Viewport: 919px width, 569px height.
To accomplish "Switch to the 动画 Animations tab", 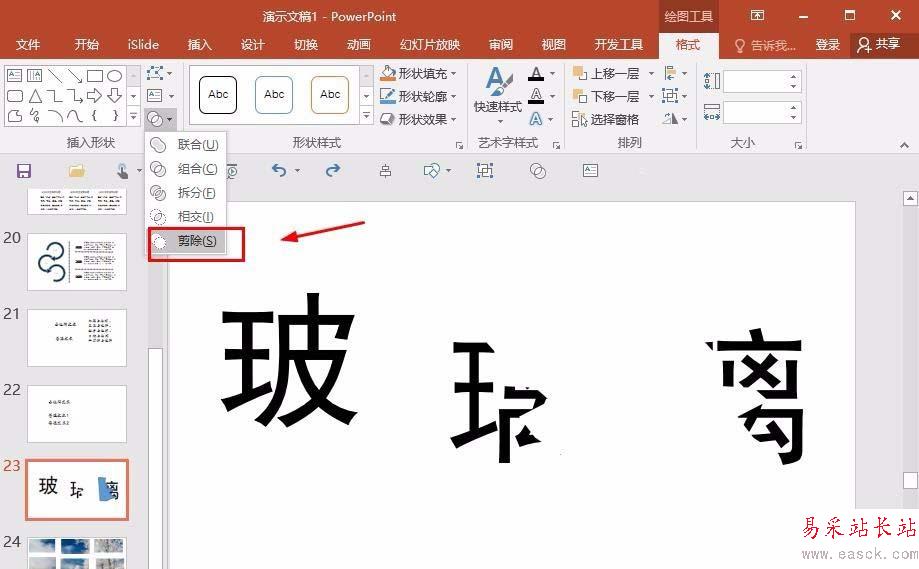I will pos(359,45).
